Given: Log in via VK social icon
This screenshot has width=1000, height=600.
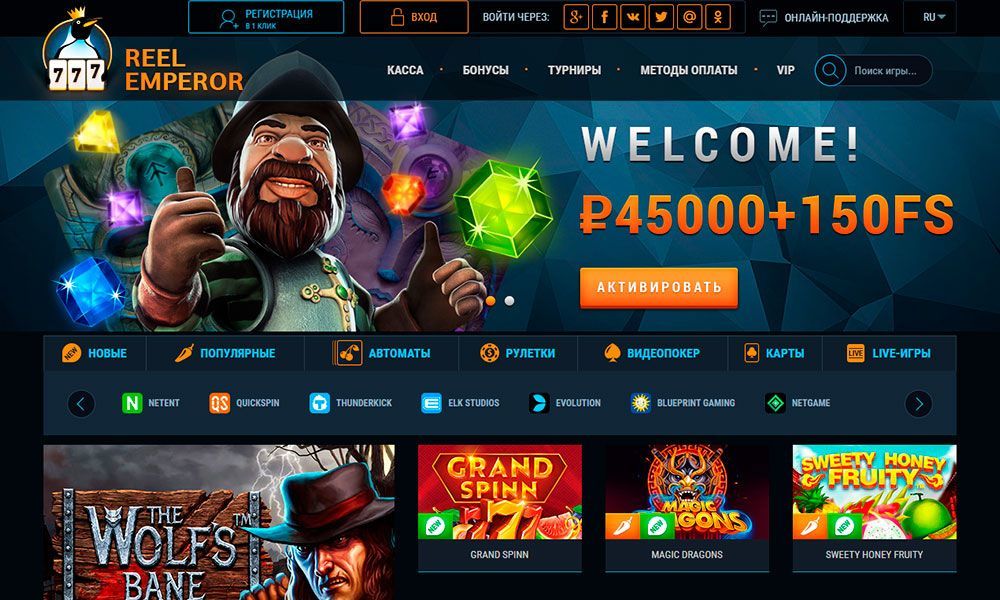Looking at the screenshot, I should click(633, 17).
